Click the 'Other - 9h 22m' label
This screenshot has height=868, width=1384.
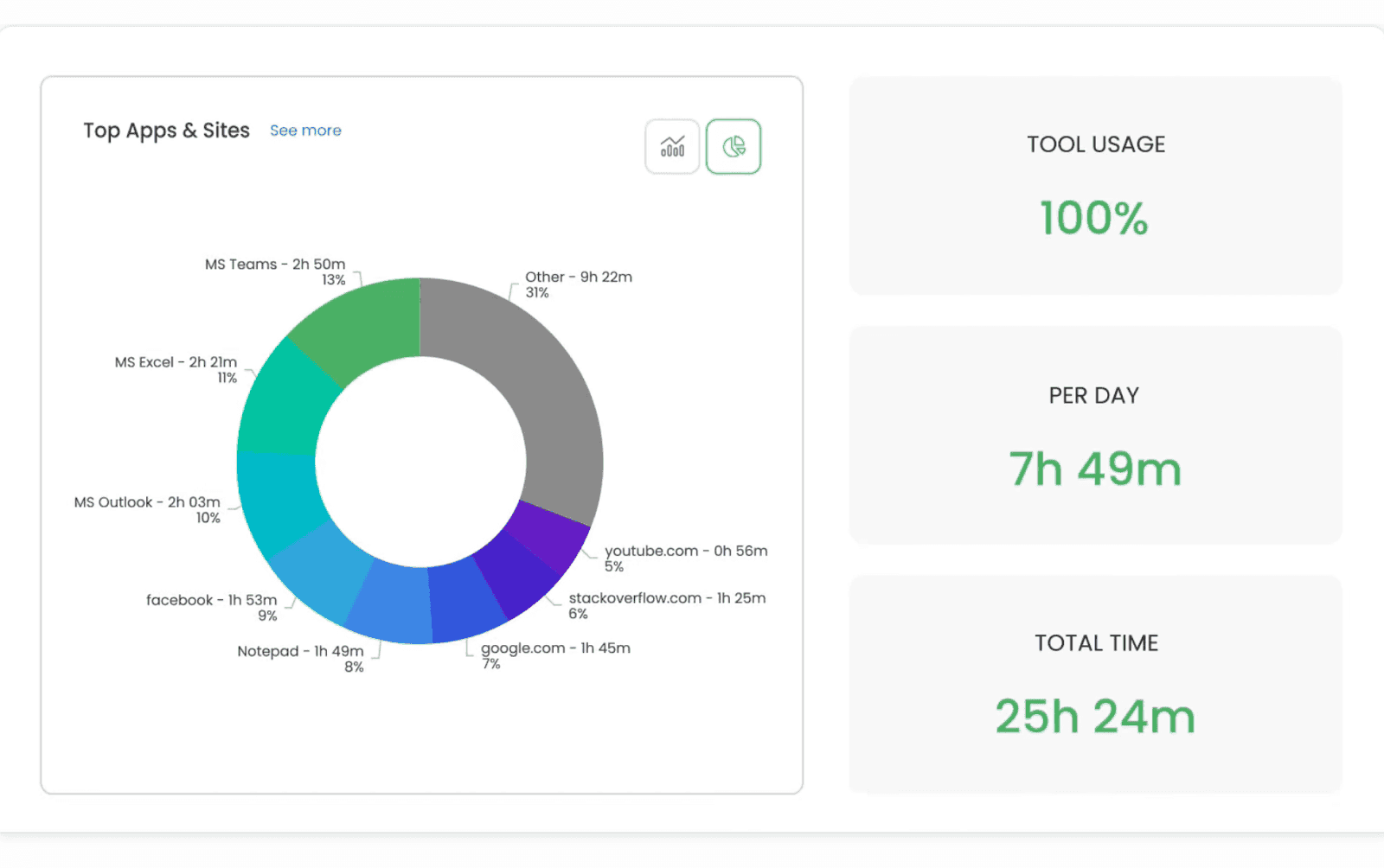[579, 278]
